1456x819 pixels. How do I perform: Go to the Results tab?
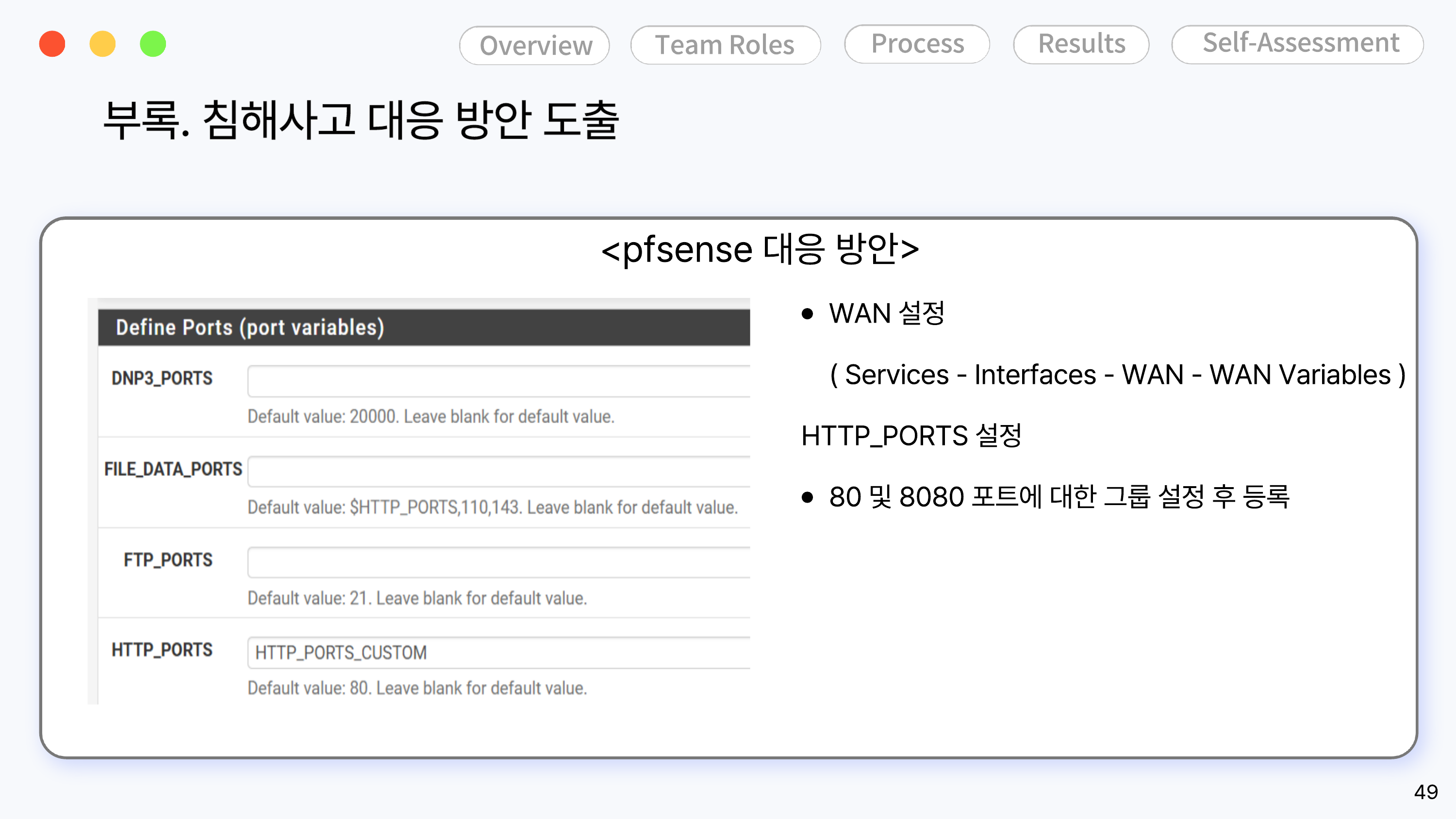[x=1081, y=44]
